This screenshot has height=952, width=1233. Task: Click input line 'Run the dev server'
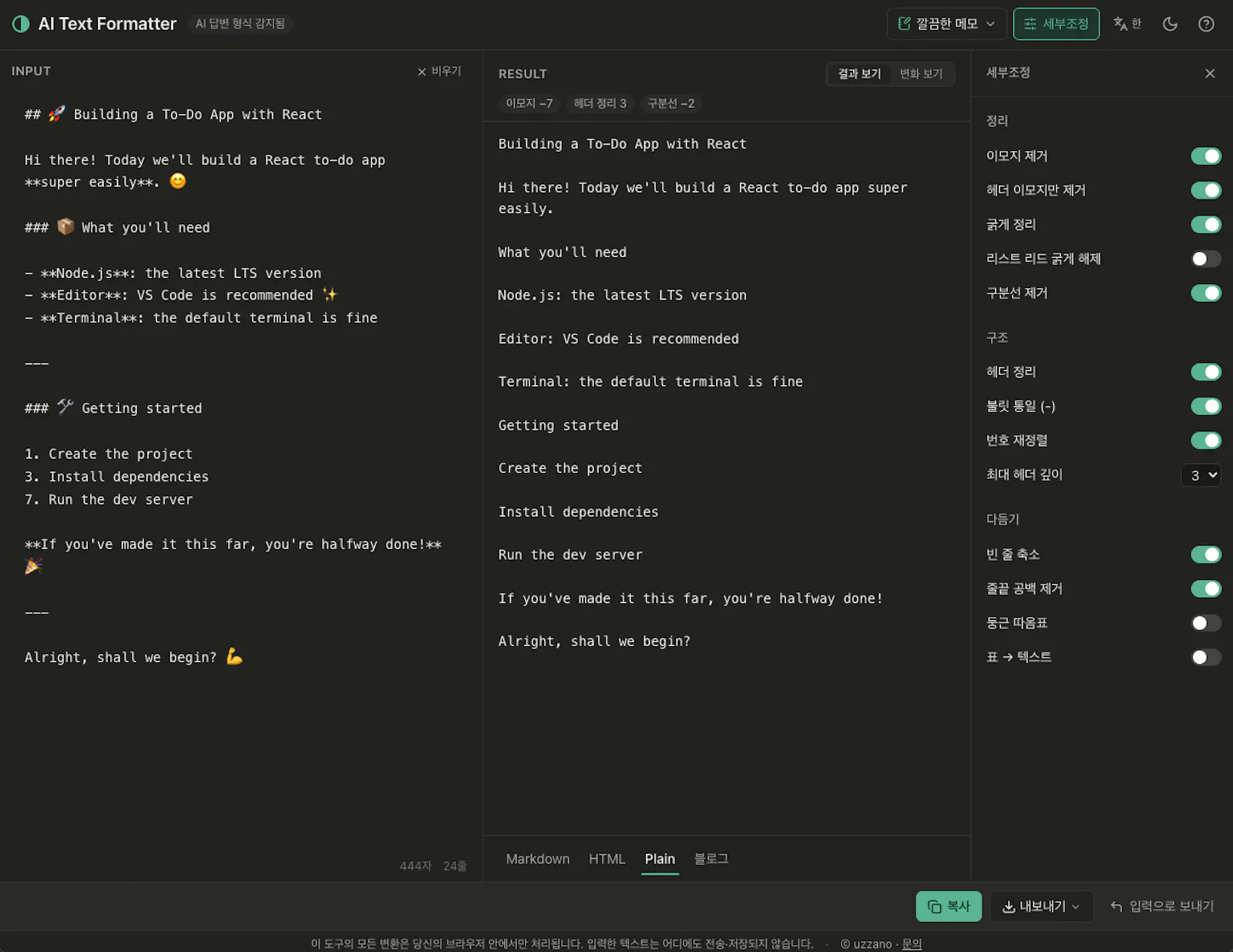(x=121, y=500)
